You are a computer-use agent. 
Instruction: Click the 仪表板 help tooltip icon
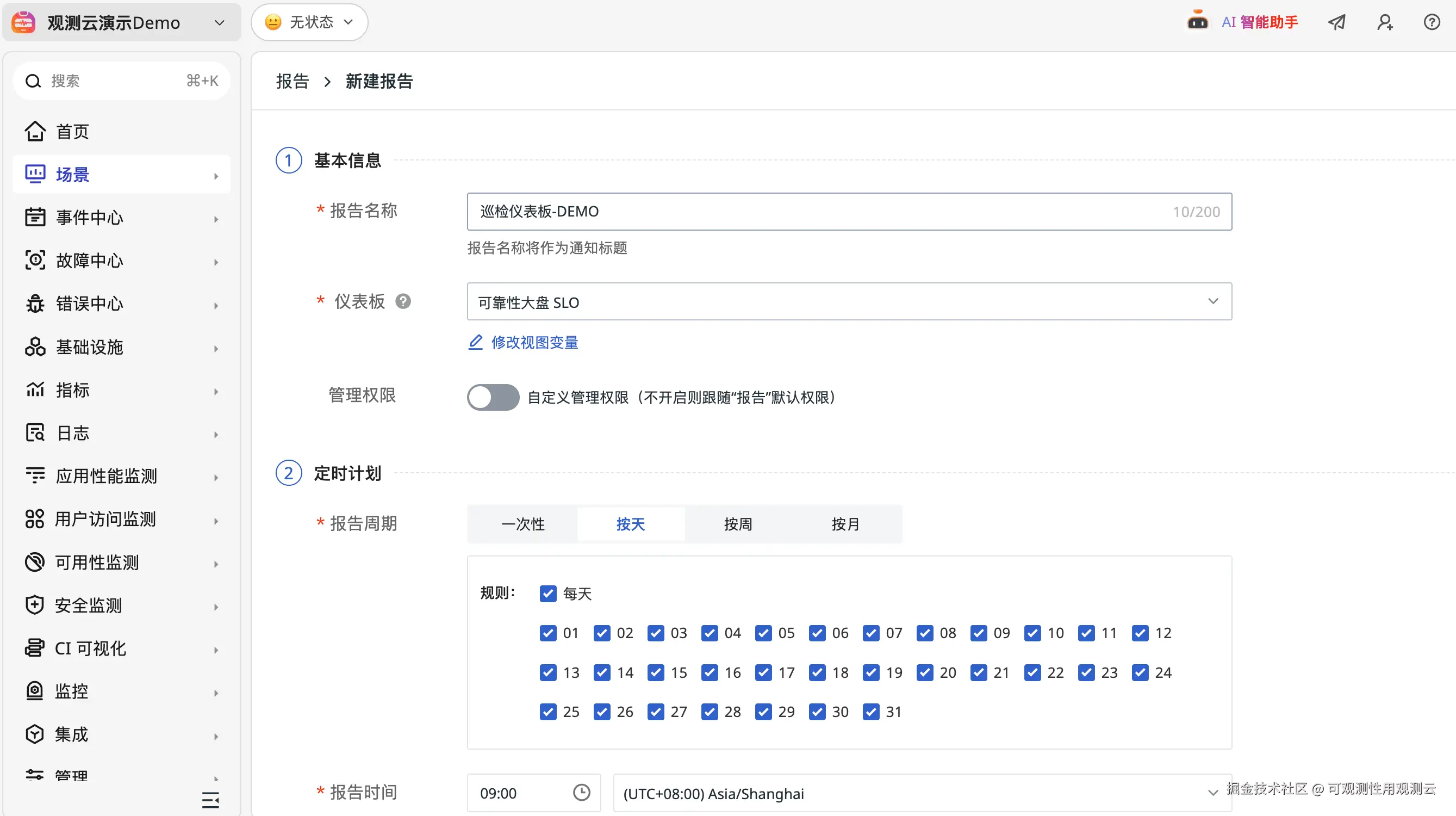tap(403, 301)
